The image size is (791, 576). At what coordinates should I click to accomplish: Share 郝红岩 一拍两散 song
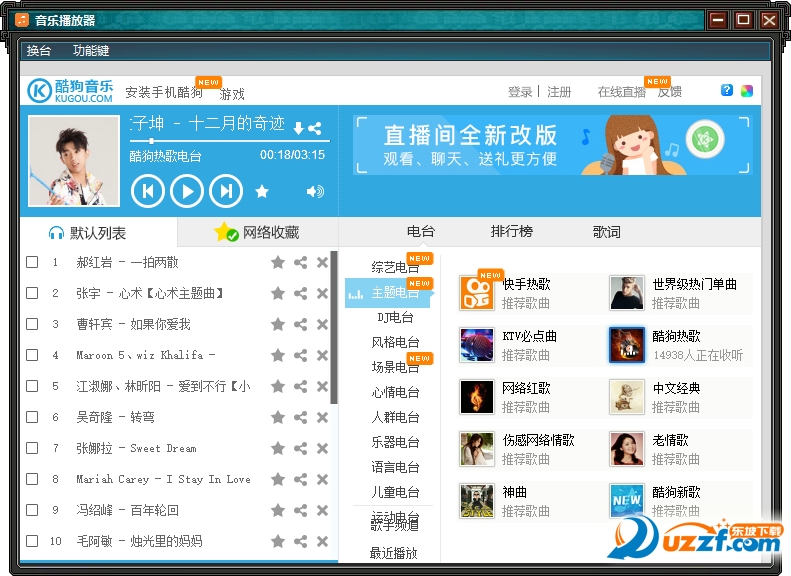[300, 262]
